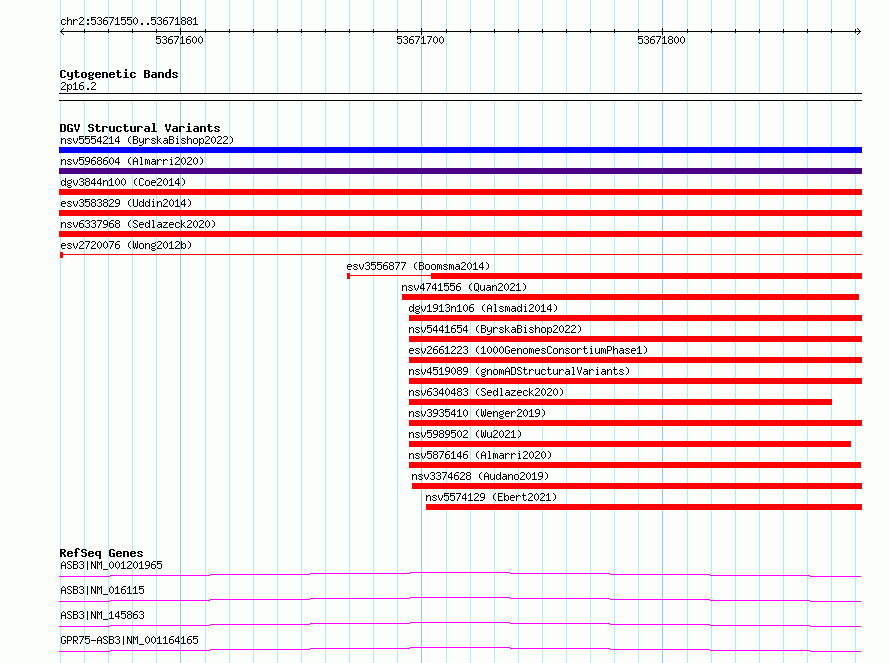Click the nsv5554214 (ByrskaBishop2022) blue variant bar
Screen dimensions: 890x663
(460, 150)
